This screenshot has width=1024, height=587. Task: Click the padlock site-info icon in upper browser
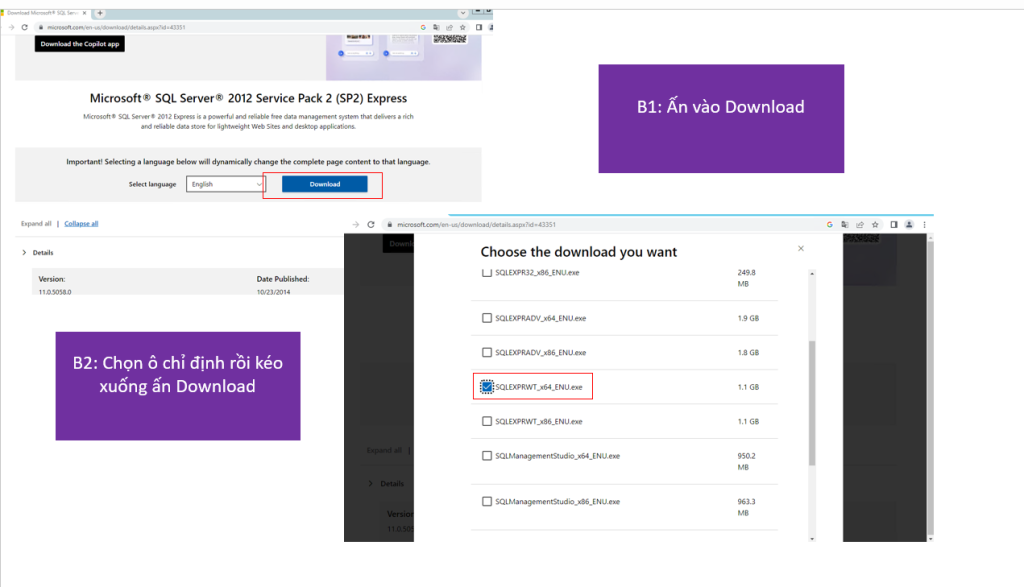[x=40, y=27]
